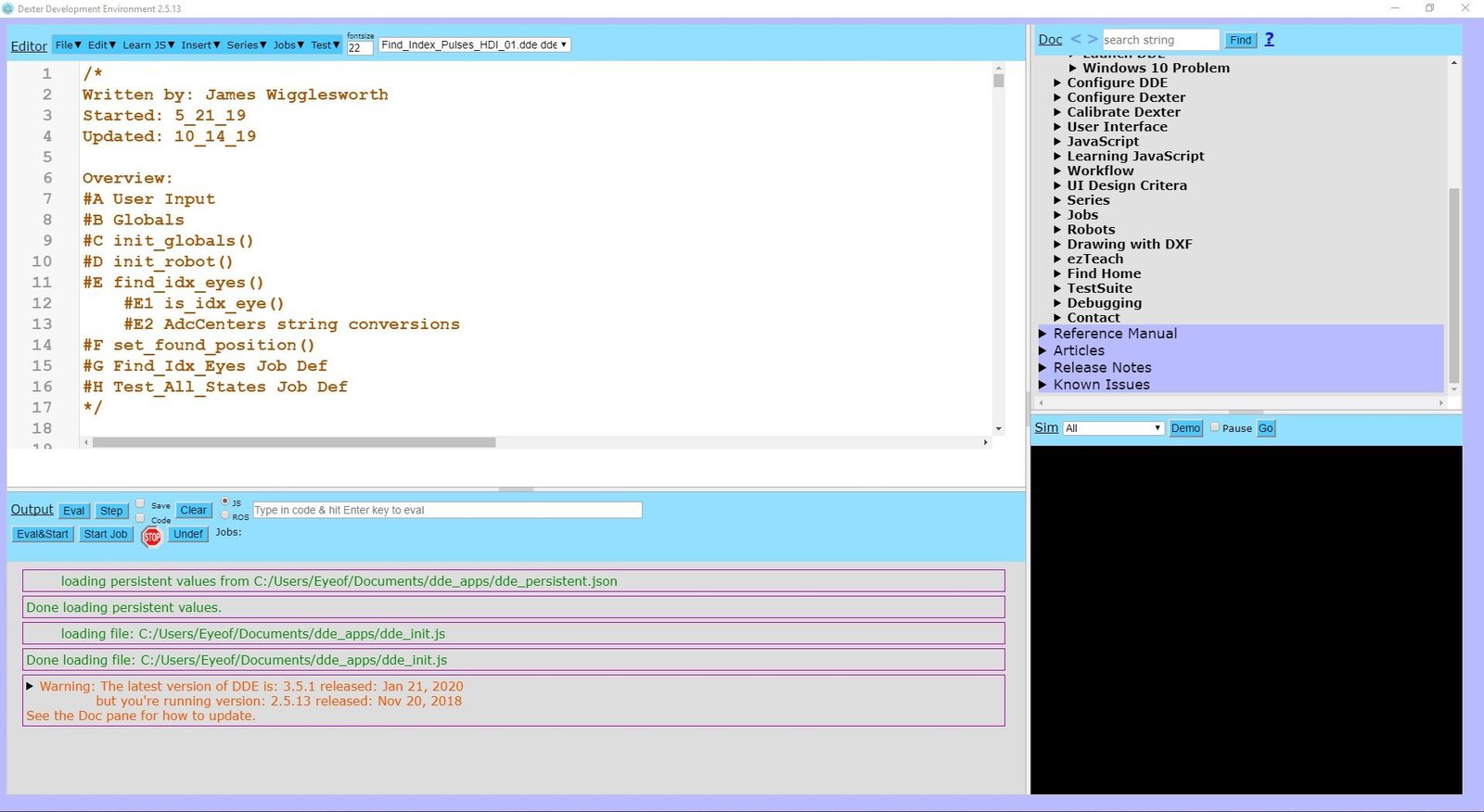Click 'Done loading persistent values.' output message
This screenshot has height=812, width=1484.
point(513,607)
